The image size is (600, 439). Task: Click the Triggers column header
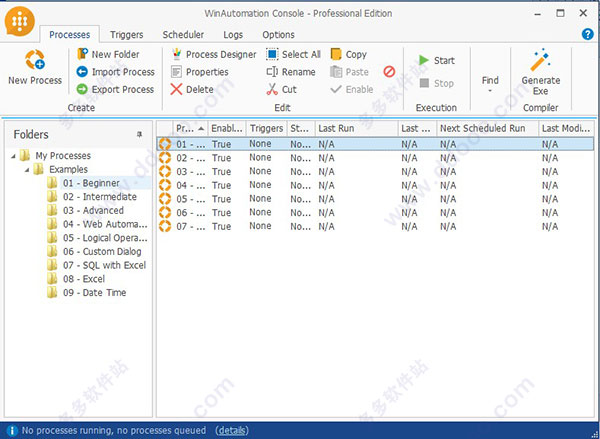pyautogui.click(x=267, y=128)
